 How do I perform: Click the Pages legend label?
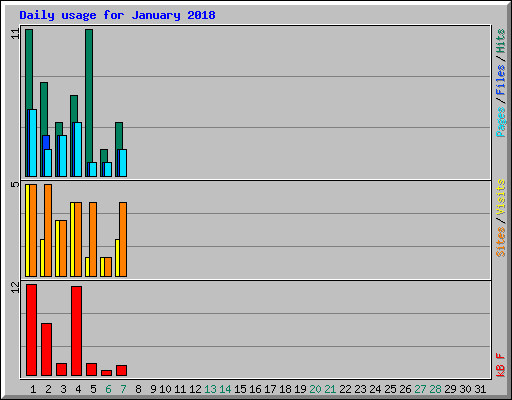500,122
